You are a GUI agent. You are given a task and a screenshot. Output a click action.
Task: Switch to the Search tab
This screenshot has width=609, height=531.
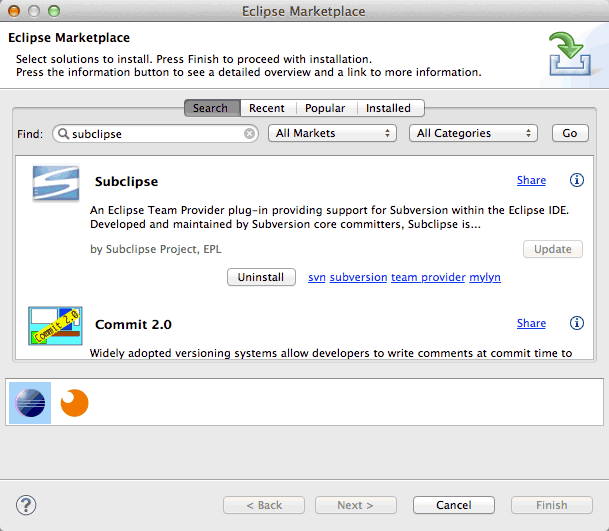pyautogui.click(x=212, y=108)
